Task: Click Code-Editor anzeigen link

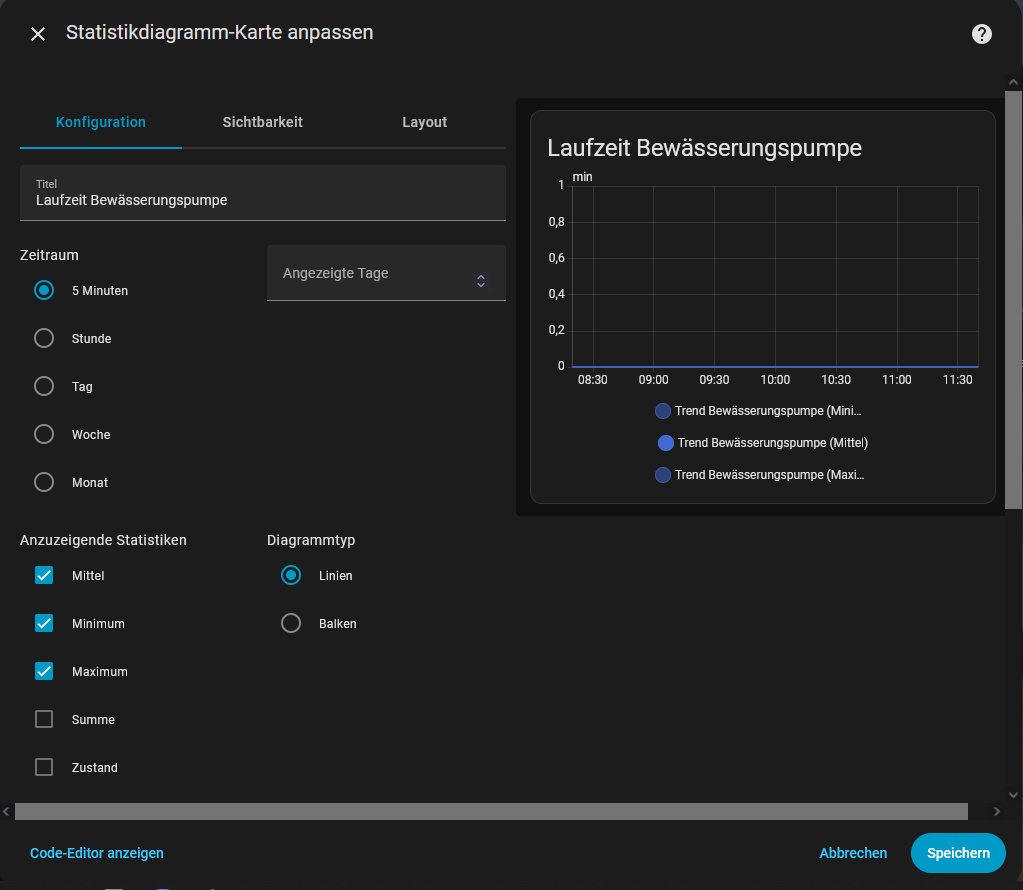Action: (97, 853)
